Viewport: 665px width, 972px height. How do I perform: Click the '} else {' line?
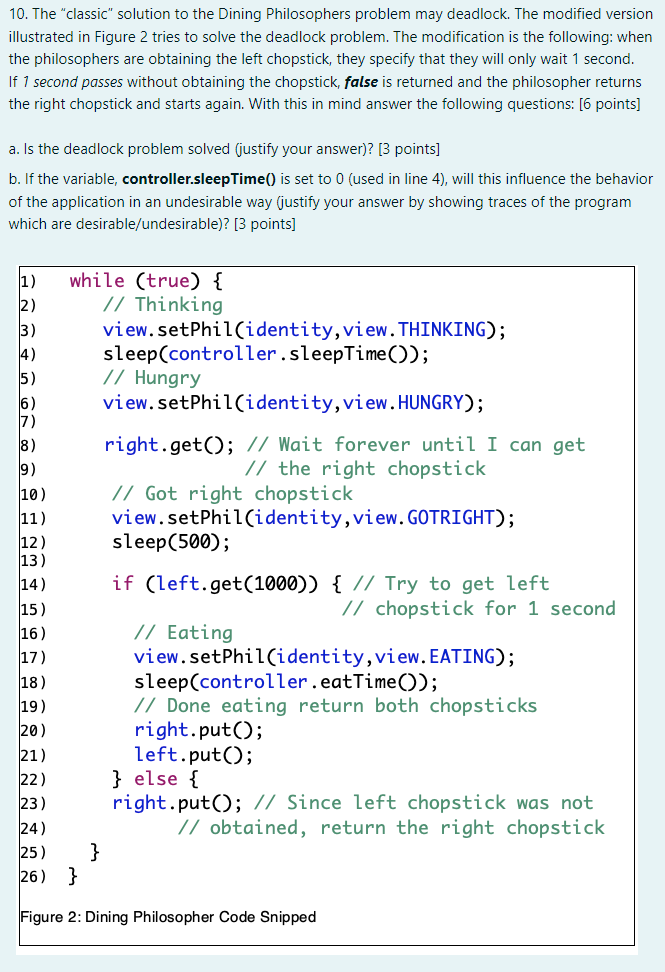tap(156, 779)
